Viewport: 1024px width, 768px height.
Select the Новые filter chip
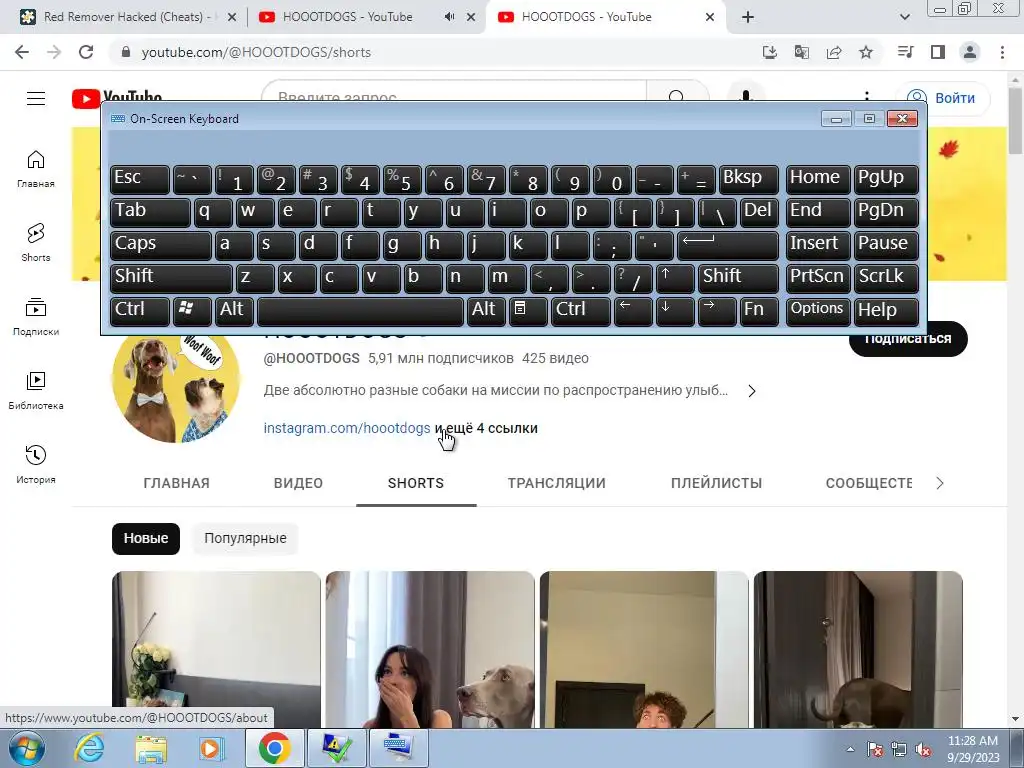[146, 539]
